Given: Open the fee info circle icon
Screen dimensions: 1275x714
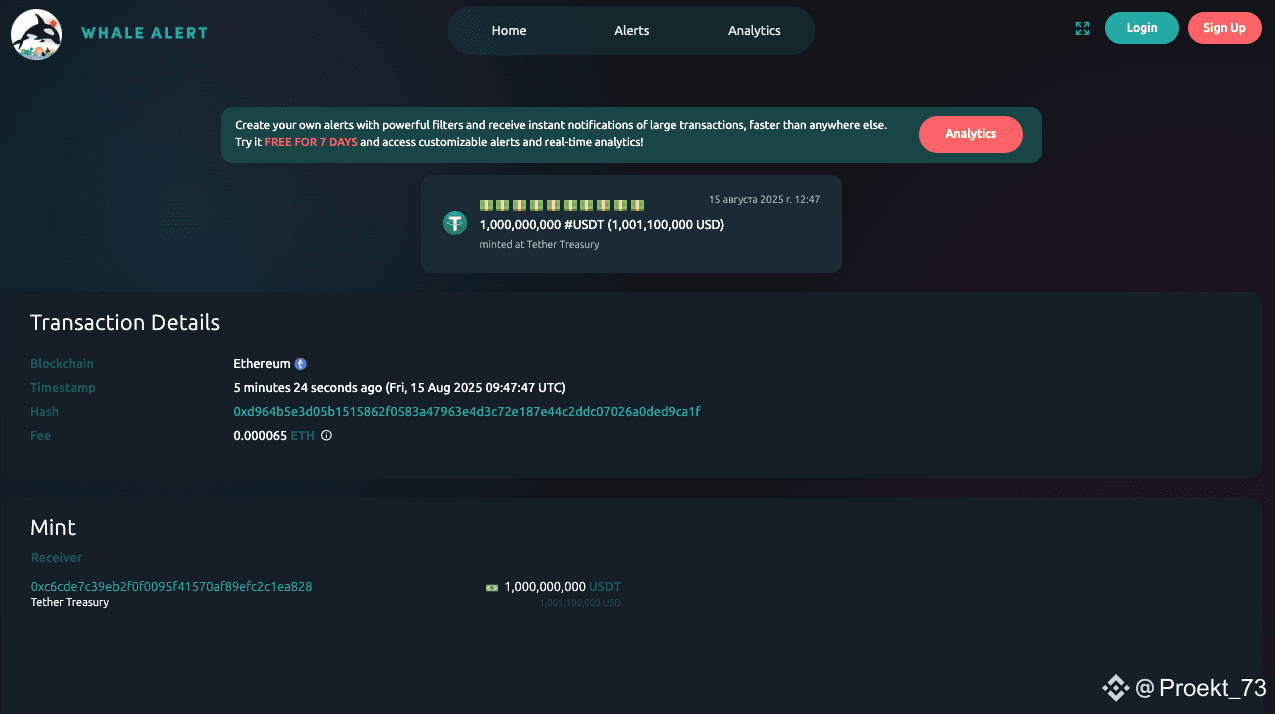Looking at the screenshot, I should click(x=326, y=436).
